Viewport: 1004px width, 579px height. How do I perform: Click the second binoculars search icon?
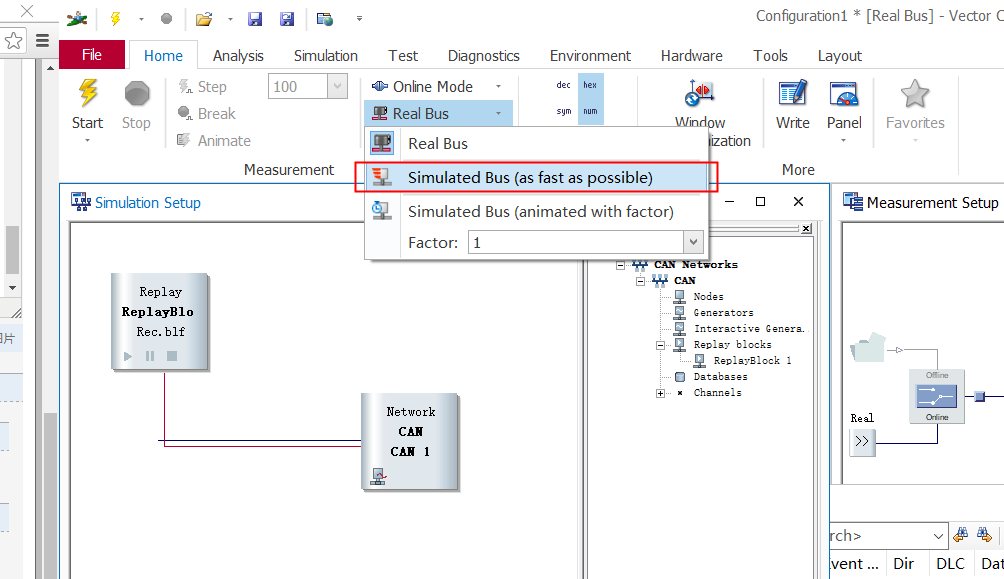[x=984, y=535]
